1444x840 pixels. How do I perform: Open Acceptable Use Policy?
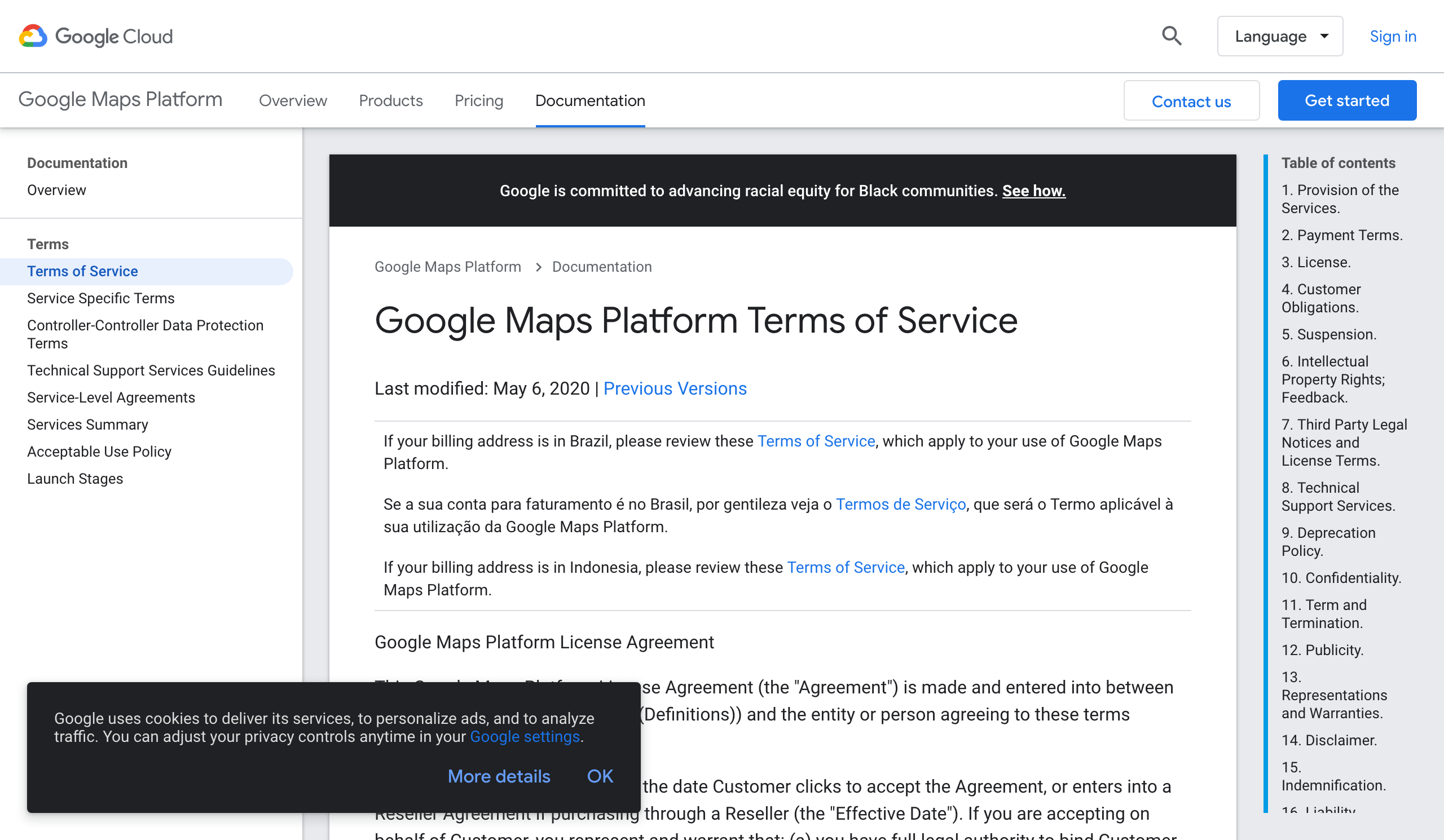[x=99, y=452]
